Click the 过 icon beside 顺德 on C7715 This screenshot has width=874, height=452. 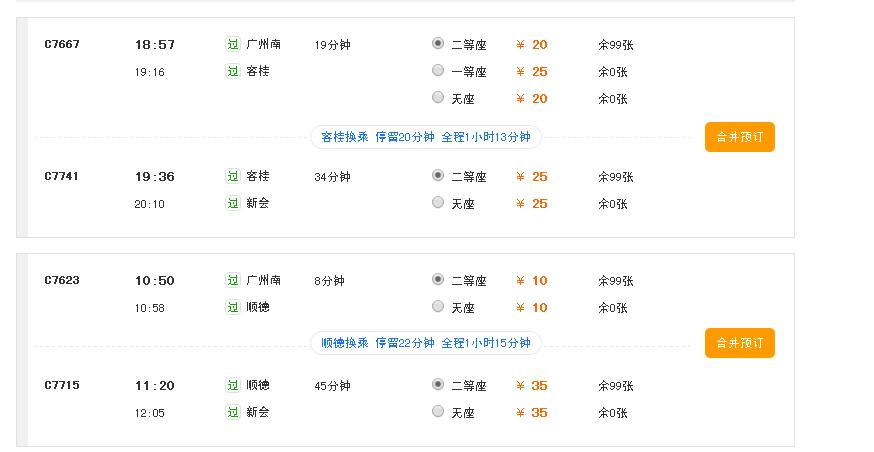[233, 385]
